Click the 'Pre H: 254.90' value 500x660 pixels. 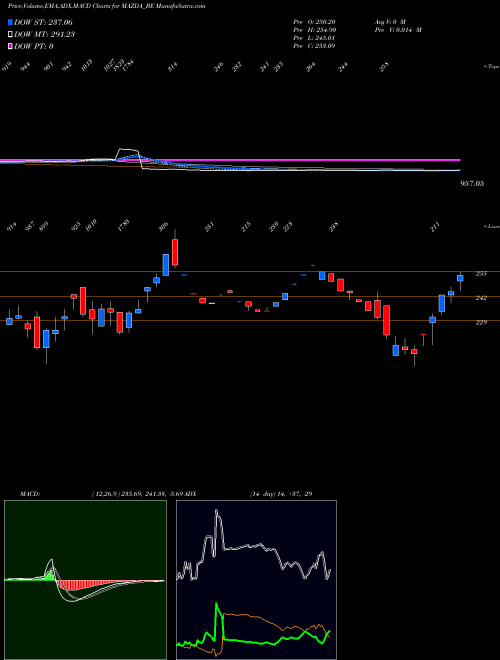pos(314,30)
